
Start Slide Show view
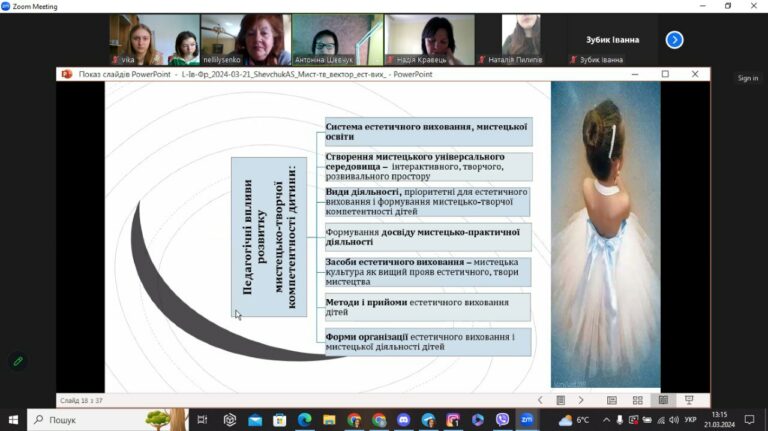[689, 400]
